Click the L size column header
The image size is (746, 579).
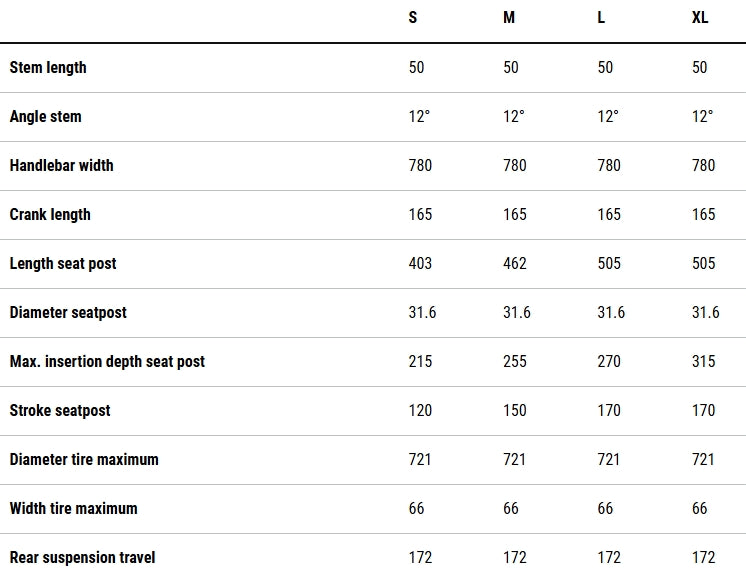(601, 18)
